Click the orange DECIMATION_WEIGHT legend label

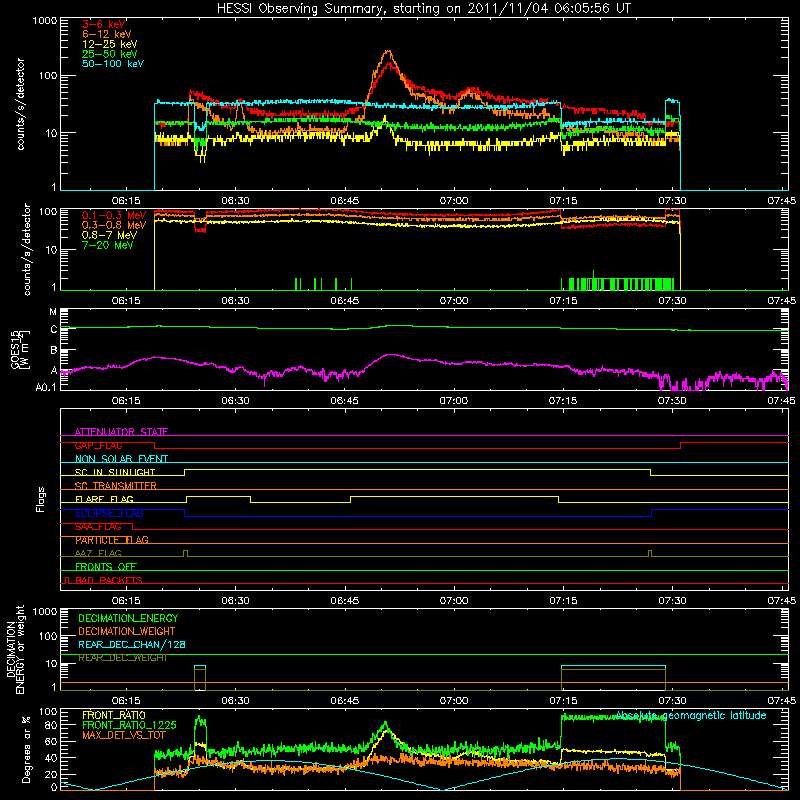click(x=127, y=632)
